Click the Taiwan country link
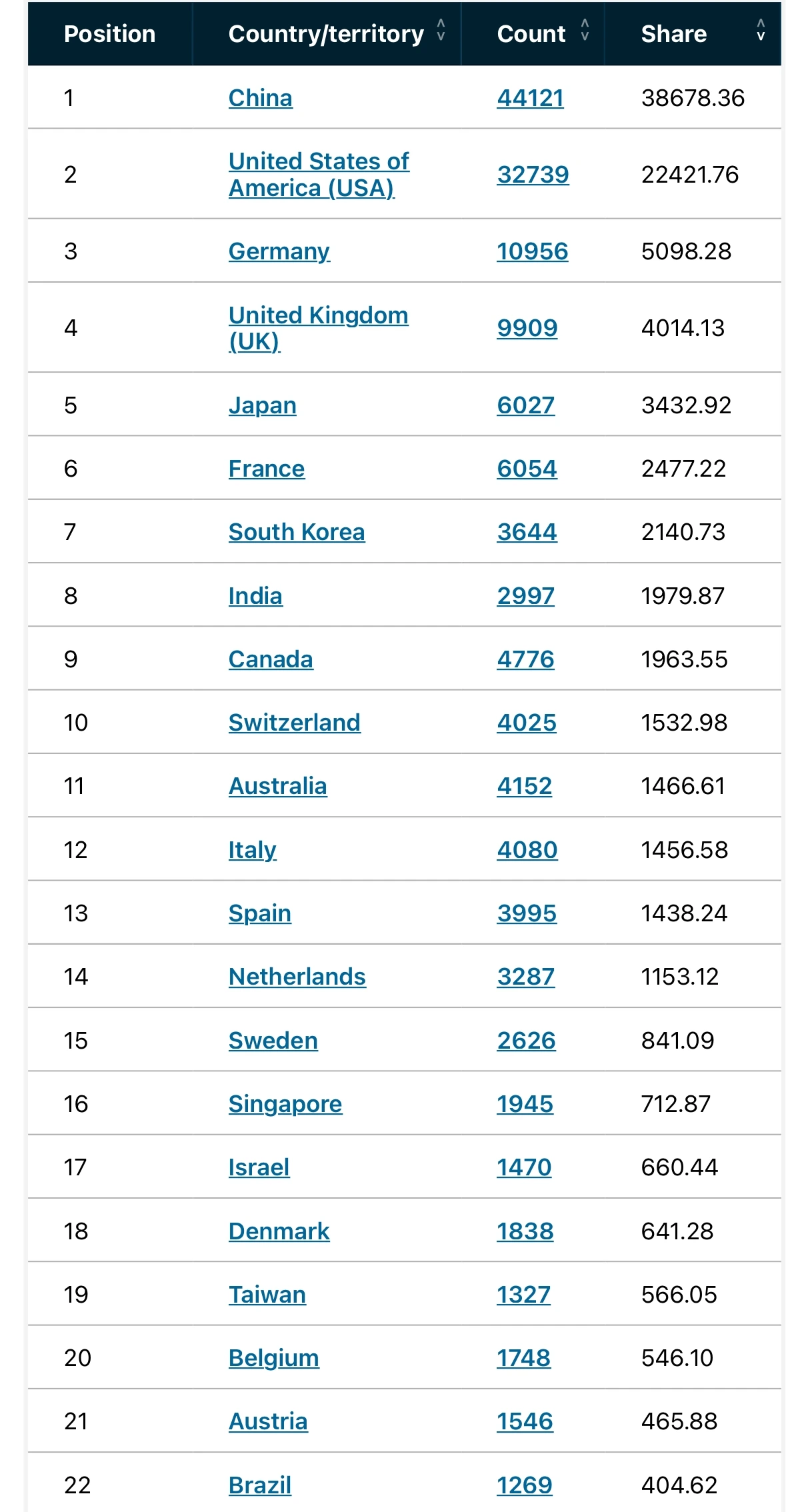The image size is (786, 1512). tap(267, 1295)
